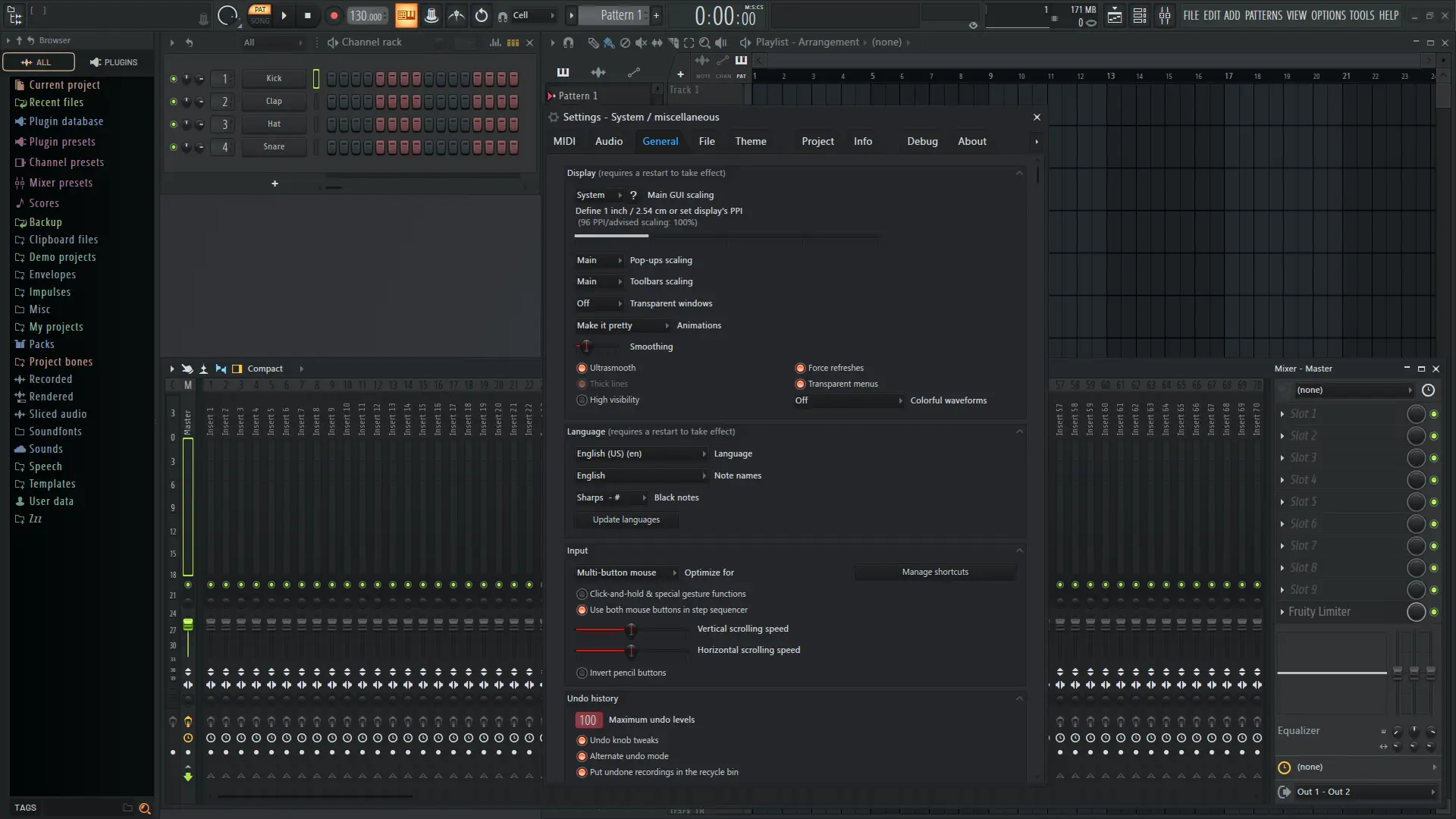Click the zoom magnifier icon in playlist toolbar
Viewport: 1456px width, 819px height.
[x=705, y=43]
